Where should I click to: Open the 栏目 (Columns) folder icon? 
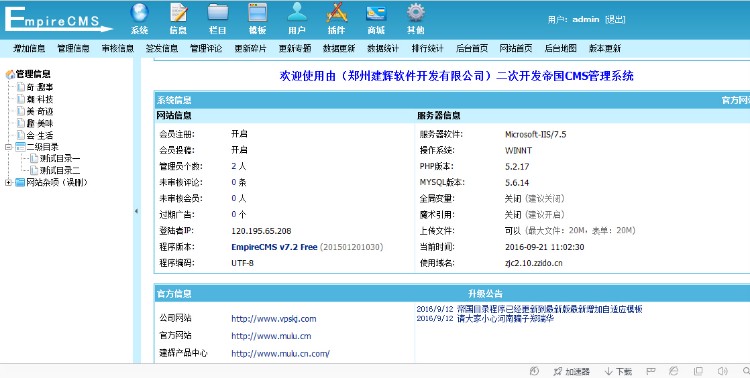click(218, 13)
